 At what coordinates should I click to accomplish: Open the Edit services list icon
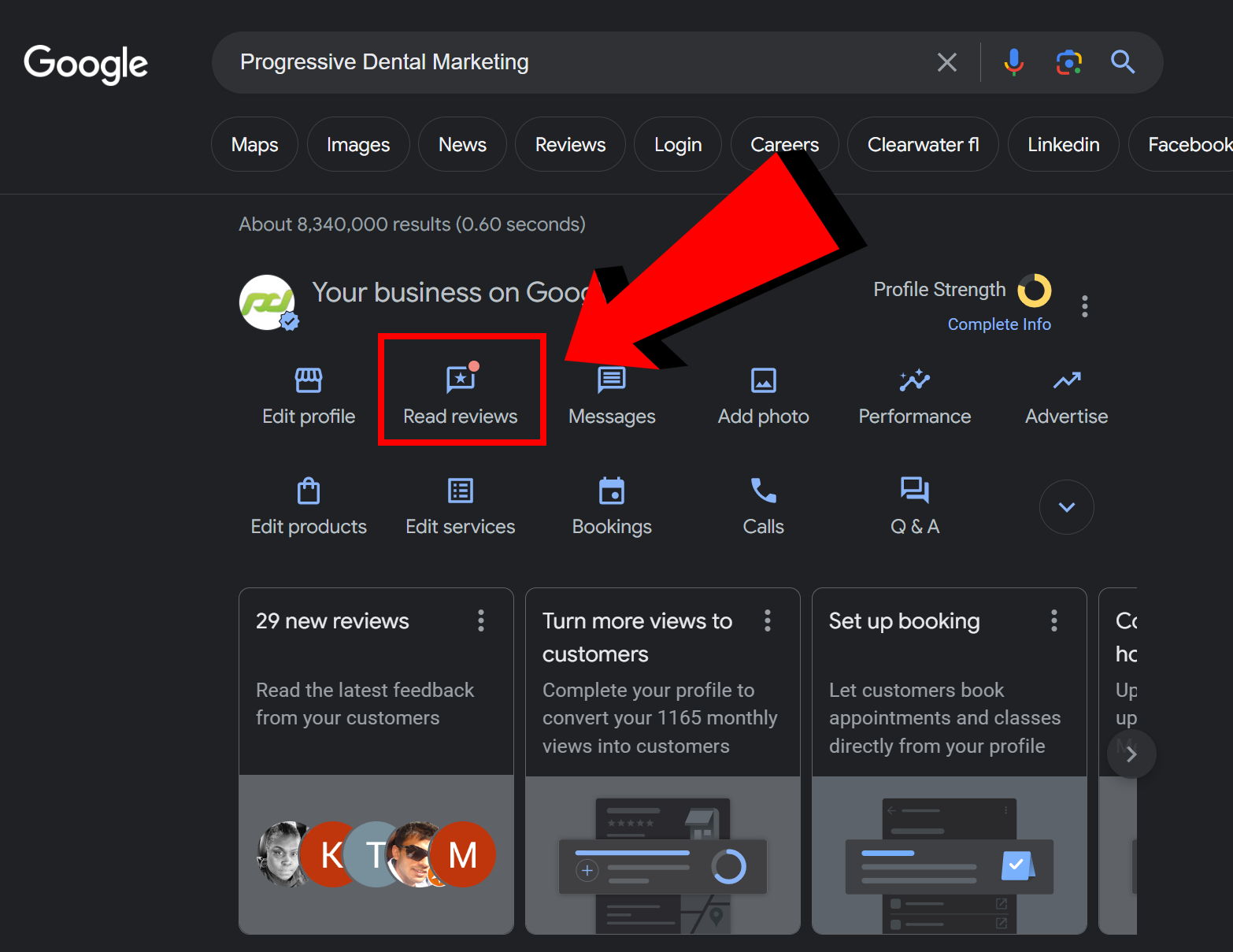pyautogui.click(x=461, y=491)
